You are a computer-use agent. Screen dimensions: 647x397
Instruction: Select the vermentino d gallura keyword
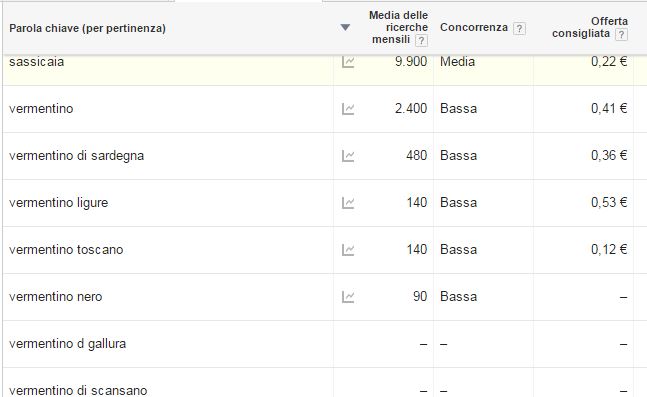(x=67, y=344)
